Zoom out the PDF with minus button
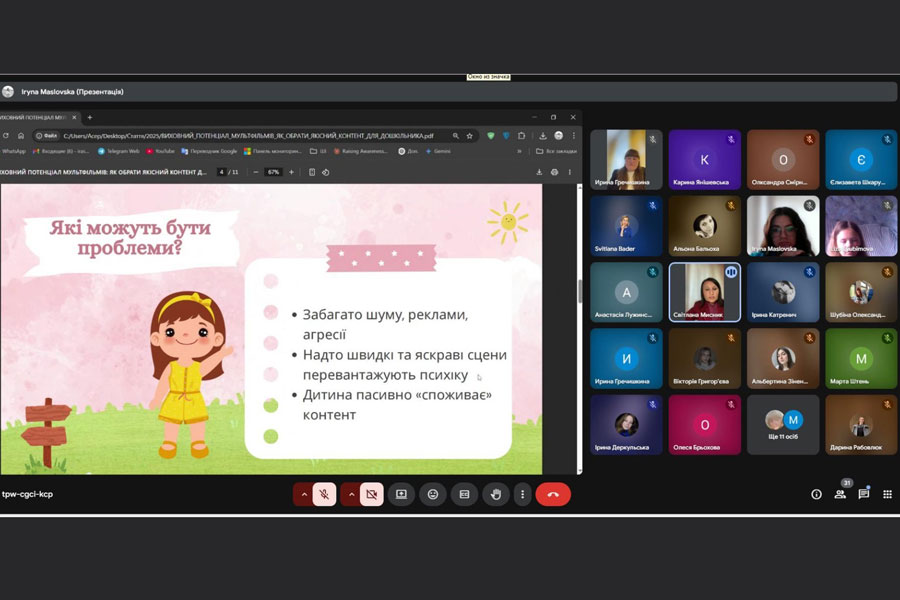 [x=255, y=172]
